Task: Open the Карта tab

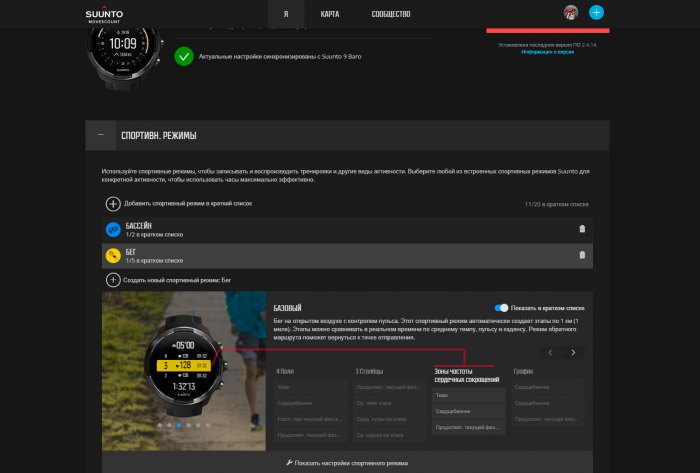Action: [330, 14]
